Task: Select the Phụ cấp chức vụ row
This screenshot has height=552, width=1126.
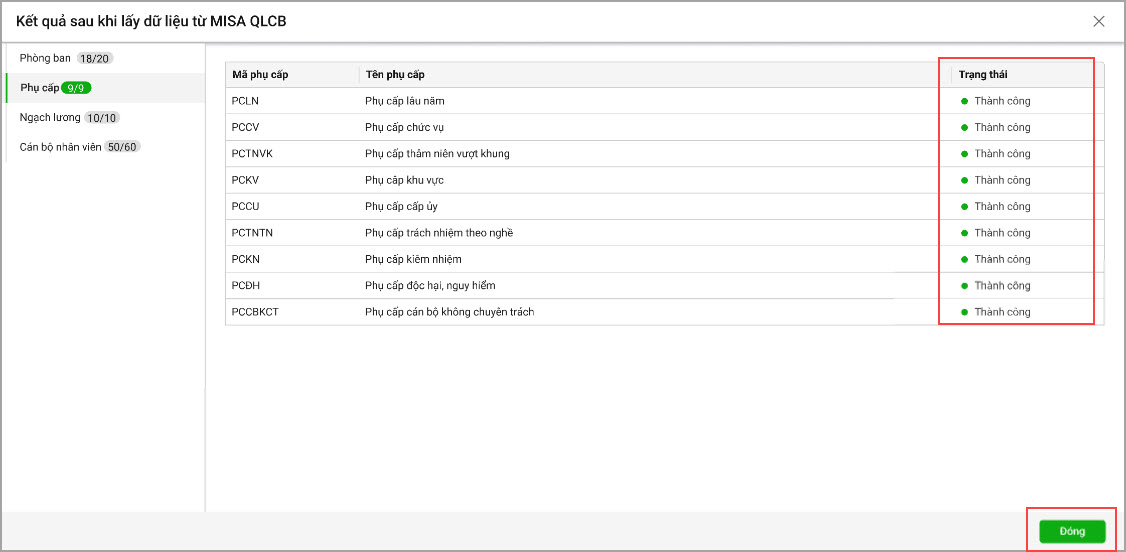Action: (403, 127)
